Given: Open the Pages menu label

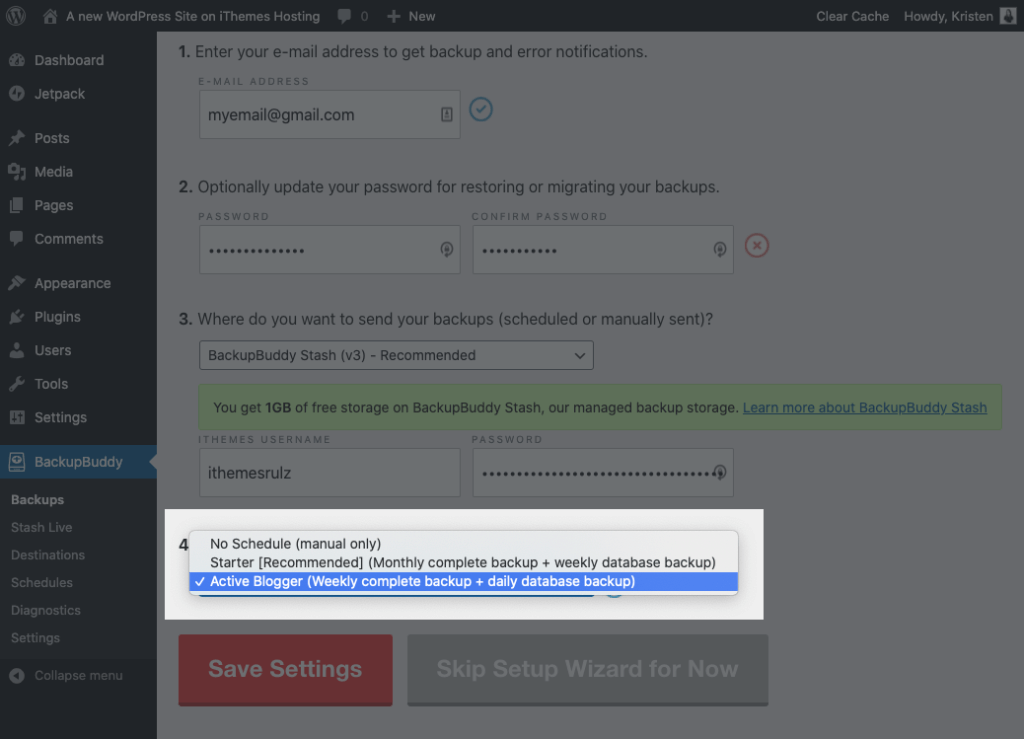Looking at the screenshot, I should [54, 205].
